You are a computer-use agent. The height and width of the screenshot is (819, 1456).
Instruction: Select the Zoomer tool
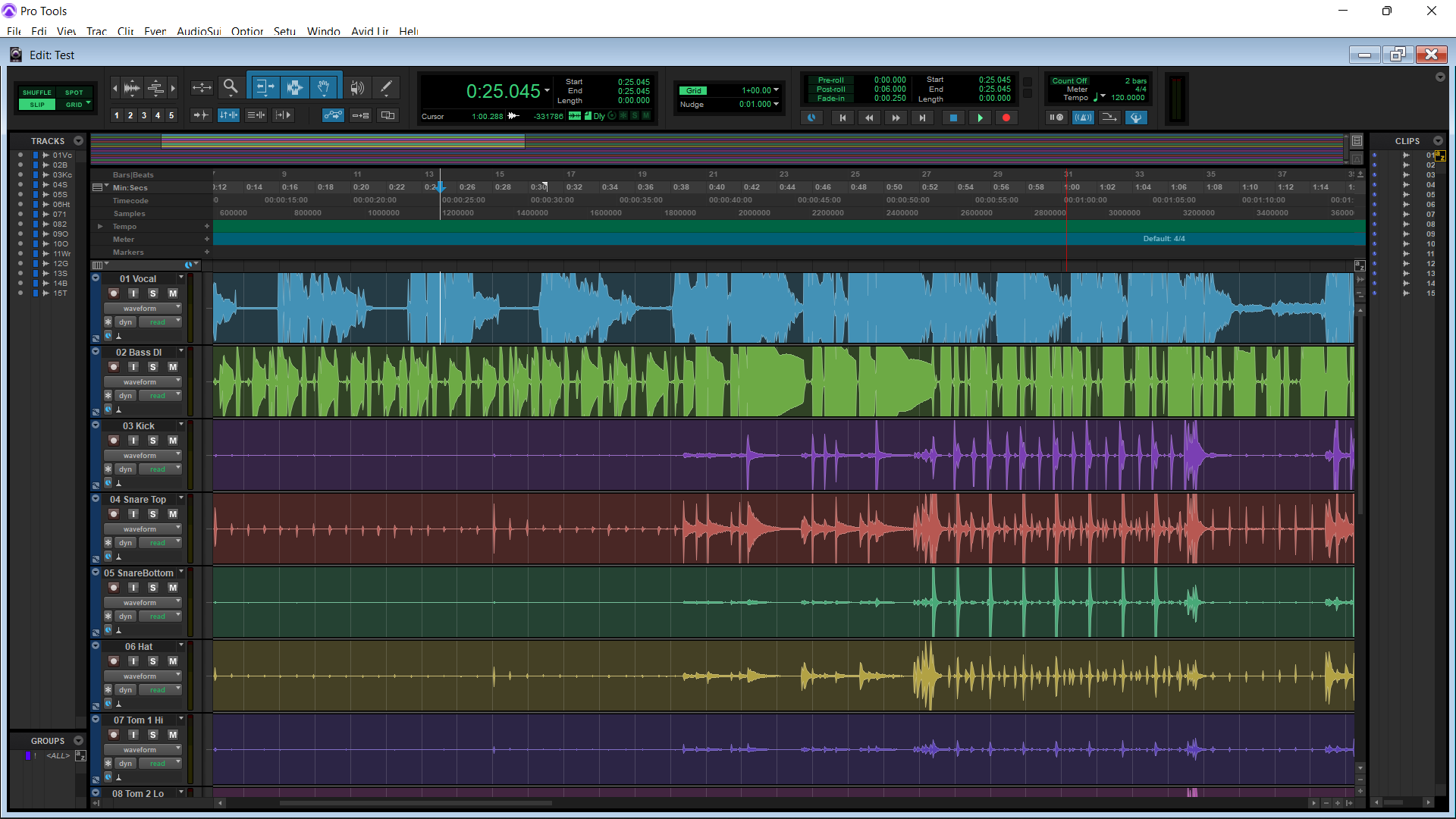(231, 87)
